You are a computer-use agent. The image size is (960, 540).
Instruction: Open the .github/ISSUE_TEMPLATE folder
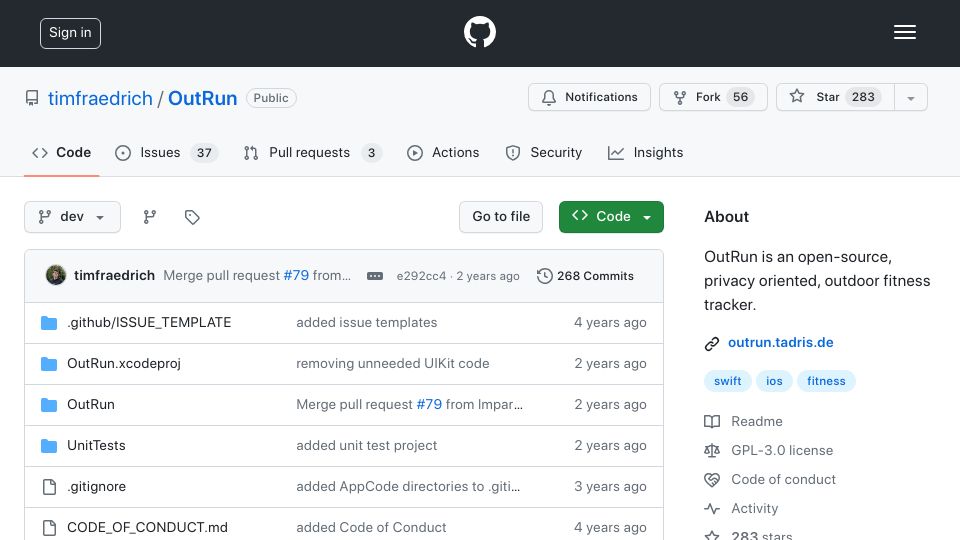(149, 323)
